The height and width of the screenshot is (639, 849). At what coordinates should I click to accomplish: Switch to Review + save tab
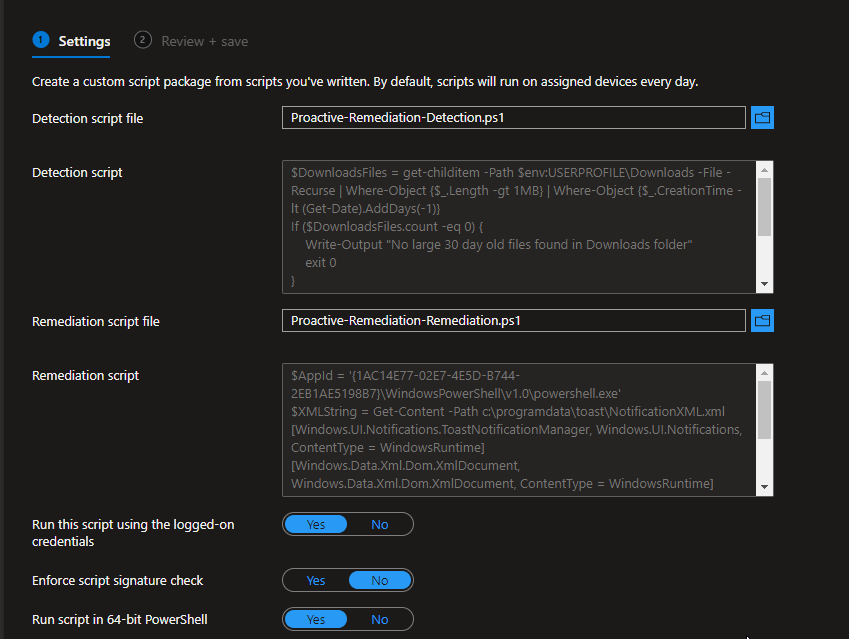tap(204, 41)
